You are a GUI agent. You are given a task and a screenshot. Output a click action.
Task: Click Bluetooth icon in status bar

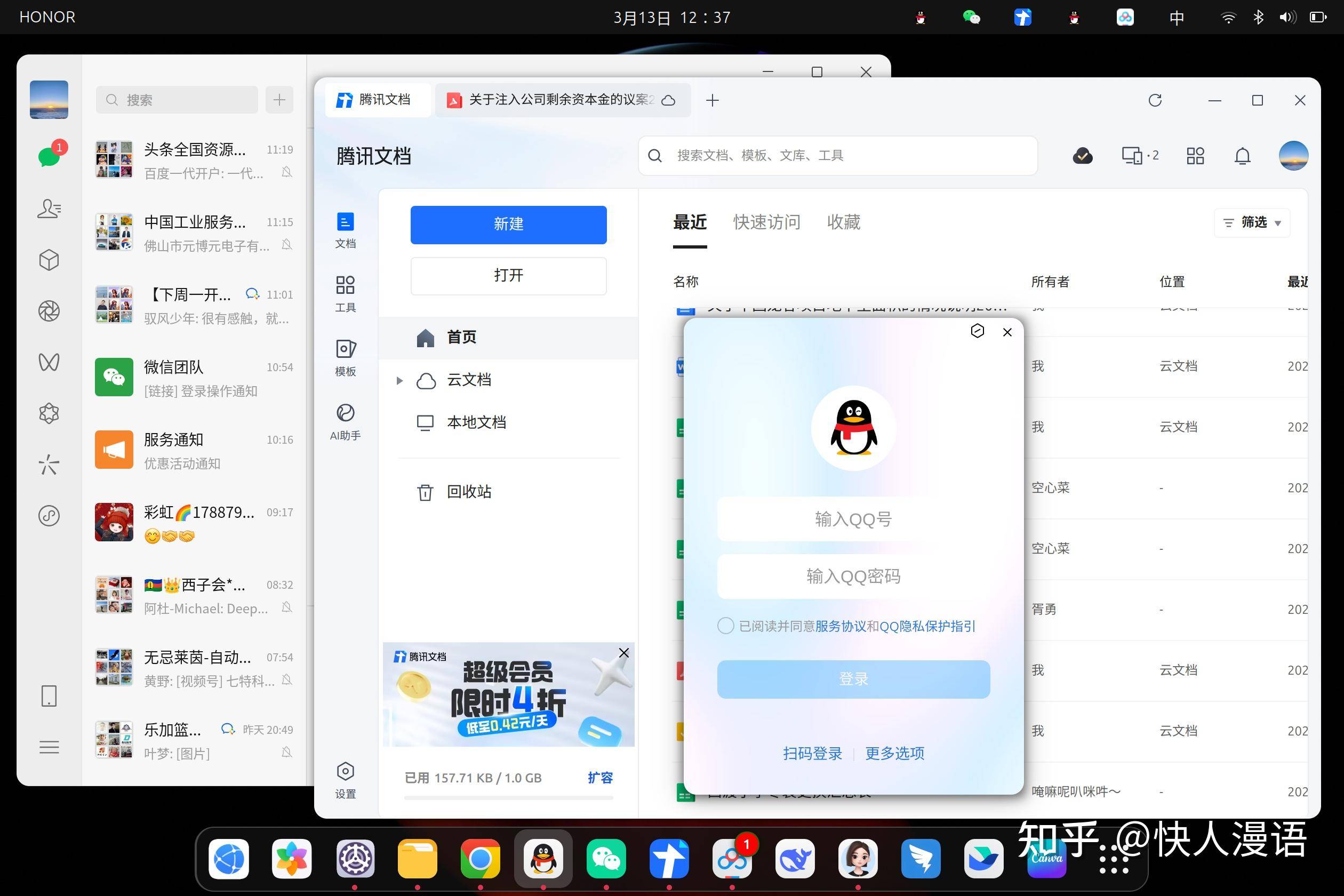coord(1258,17)
